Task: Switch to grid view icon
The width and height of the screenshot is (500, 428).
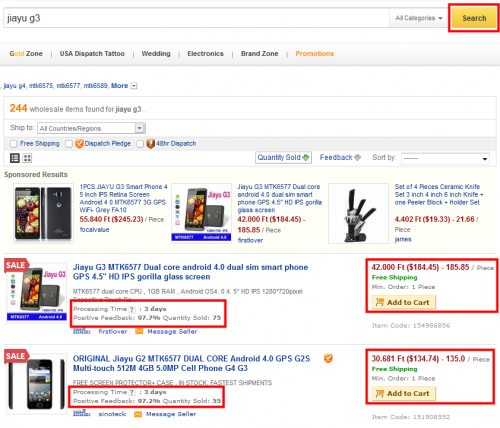Action: [x=27, y=158]
